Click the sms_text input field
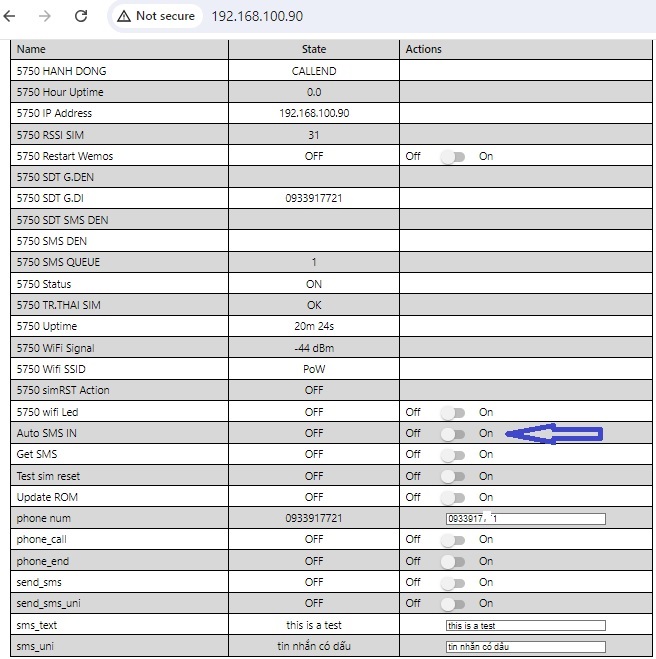 pyautogui.click(x=525, y=625)
